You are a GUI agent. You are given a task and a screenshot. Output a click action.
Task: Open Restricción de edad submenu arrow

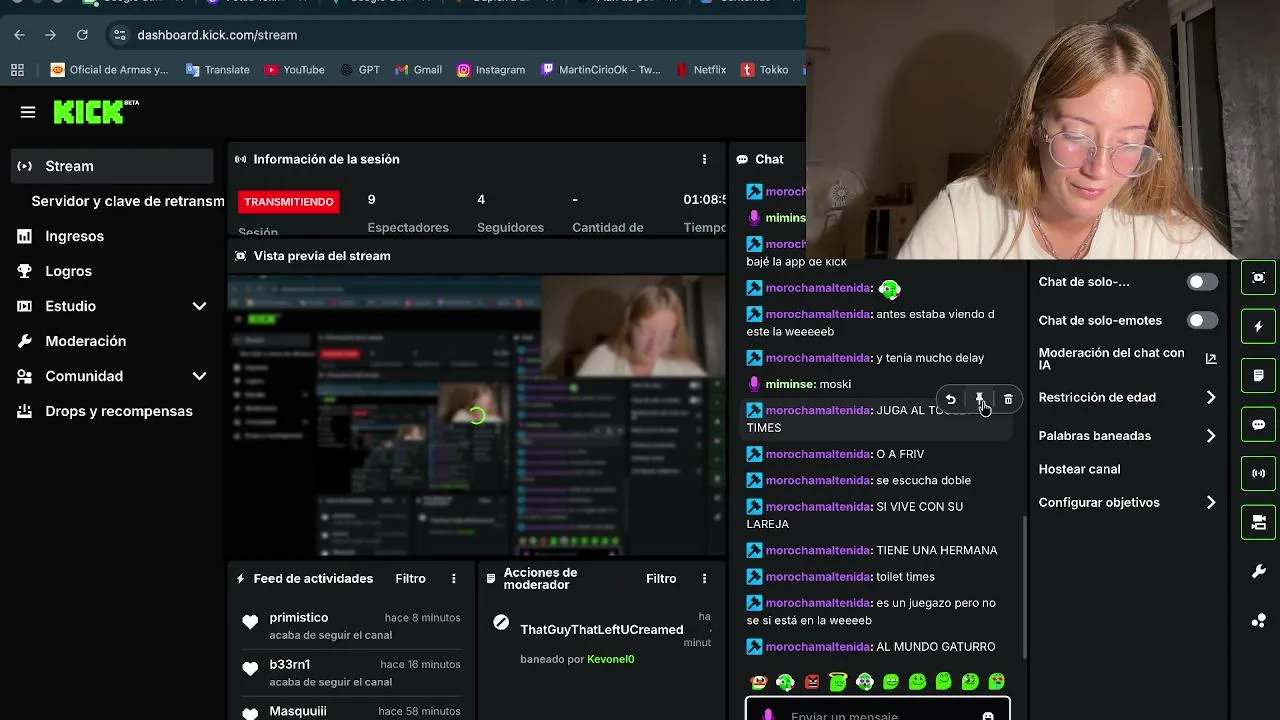click(1211, 397)
